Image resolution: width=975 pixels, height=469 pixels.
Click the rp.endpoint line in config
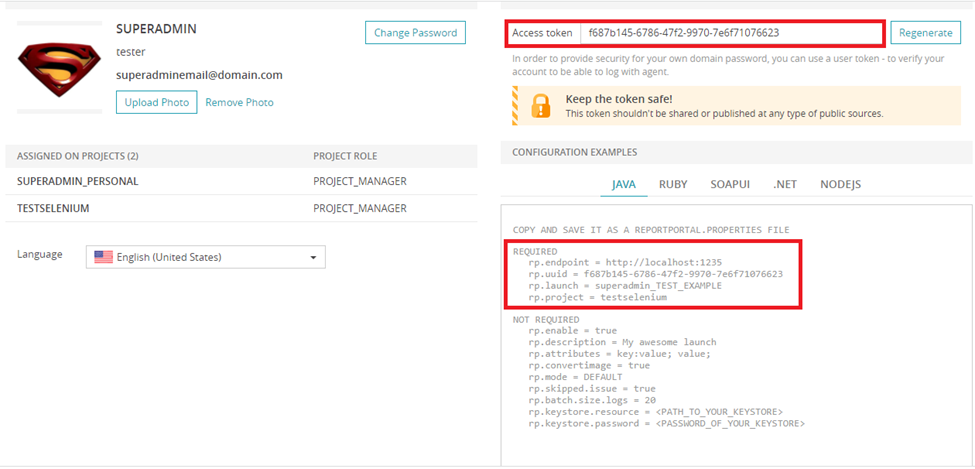click(625, 262)
